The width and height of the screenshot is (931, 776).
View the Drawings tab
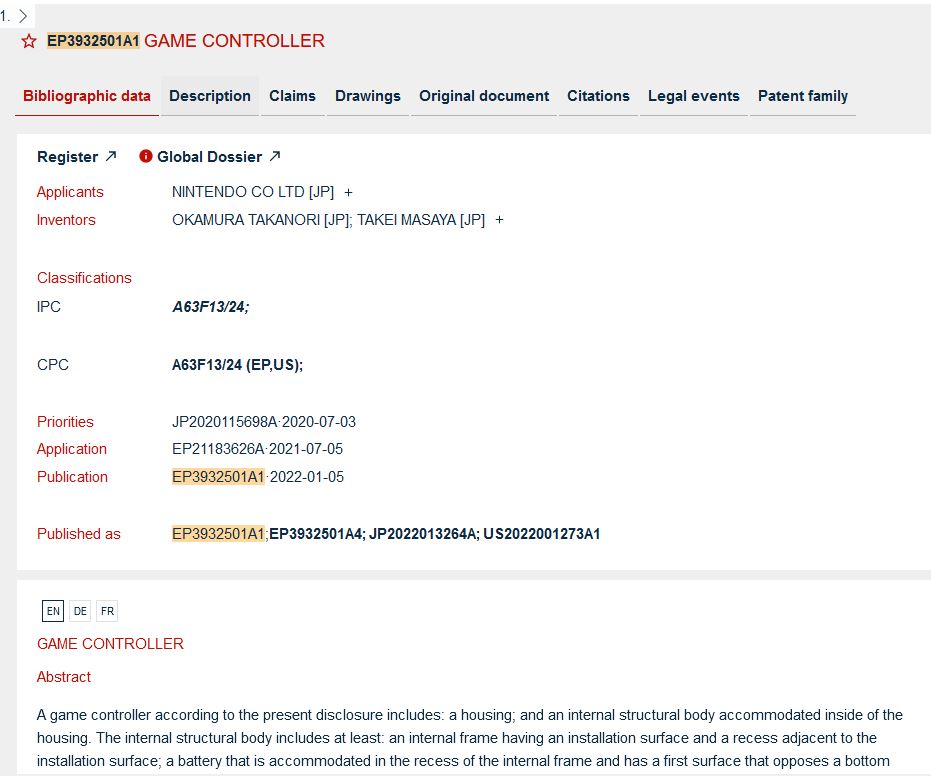pyautogui.click(x=367, y=96)
